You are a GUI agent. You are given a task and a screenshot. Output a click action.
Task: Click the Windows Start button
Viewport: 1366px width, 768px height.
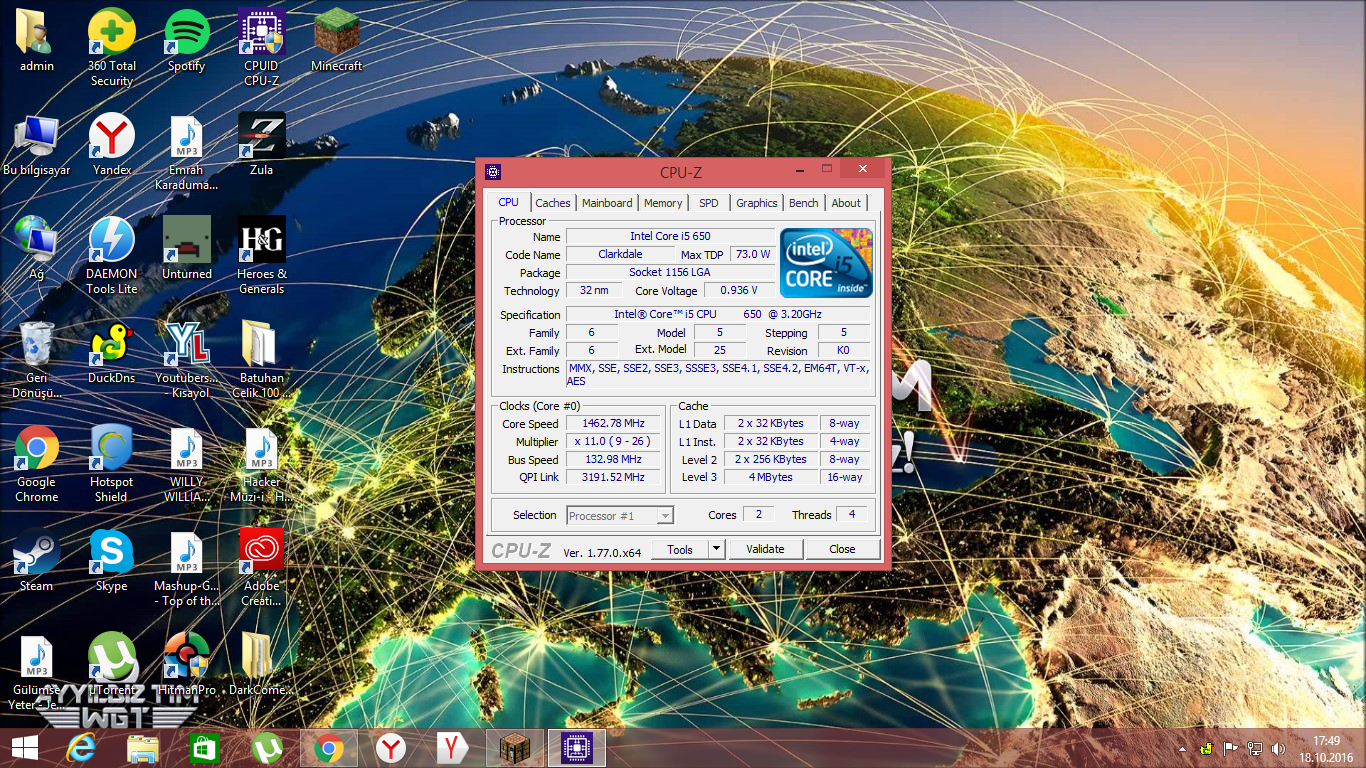(x=24, y=748)
